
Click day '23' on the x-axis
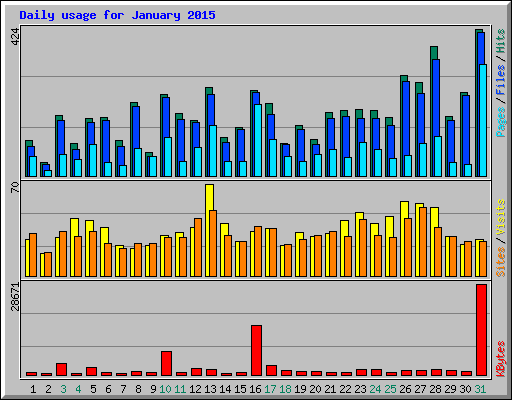click(x=360, y=389)
